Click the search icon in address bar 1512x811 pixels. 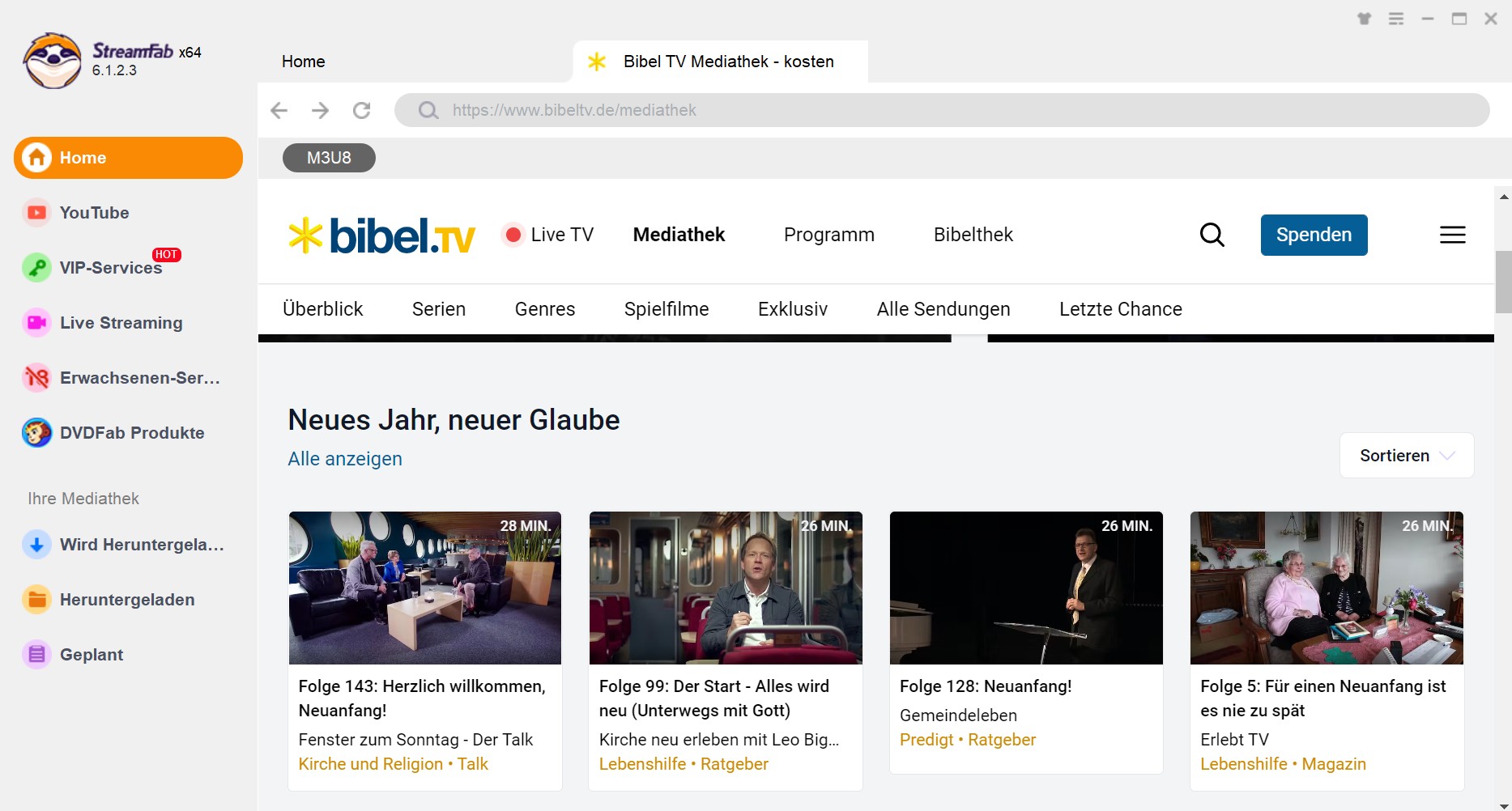tap(428, 110)
